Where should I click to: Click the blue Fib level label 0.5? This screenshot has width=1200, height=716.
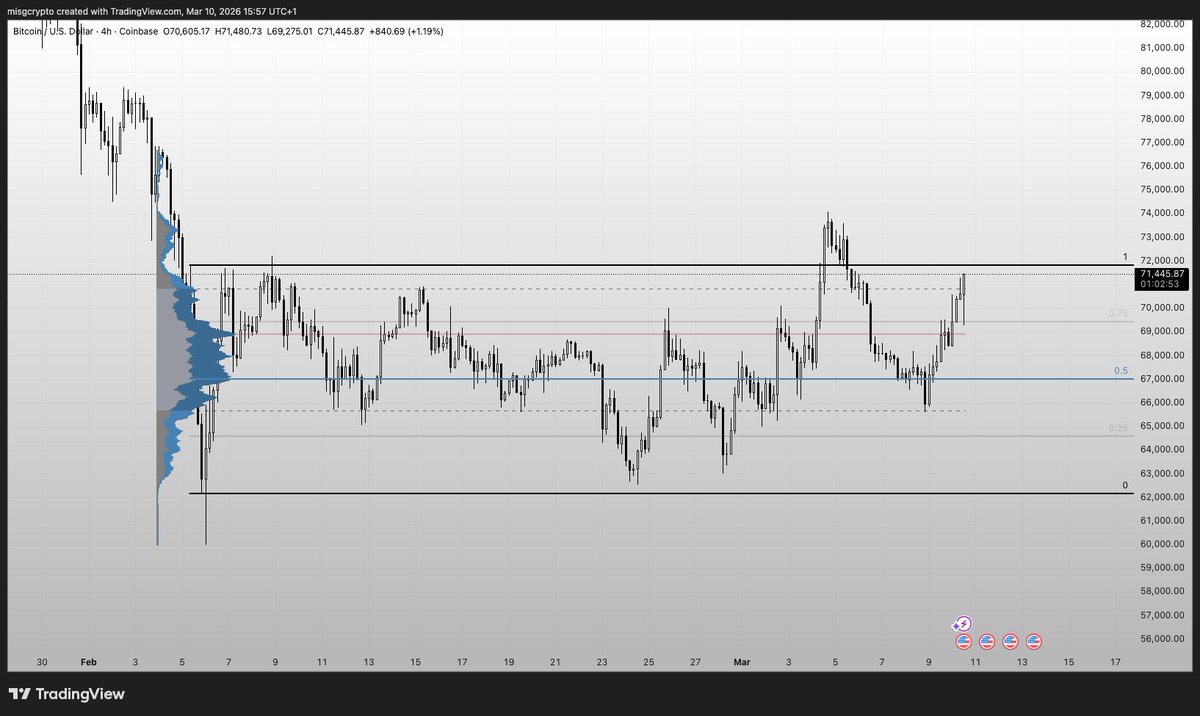(x=1122, y=371)
